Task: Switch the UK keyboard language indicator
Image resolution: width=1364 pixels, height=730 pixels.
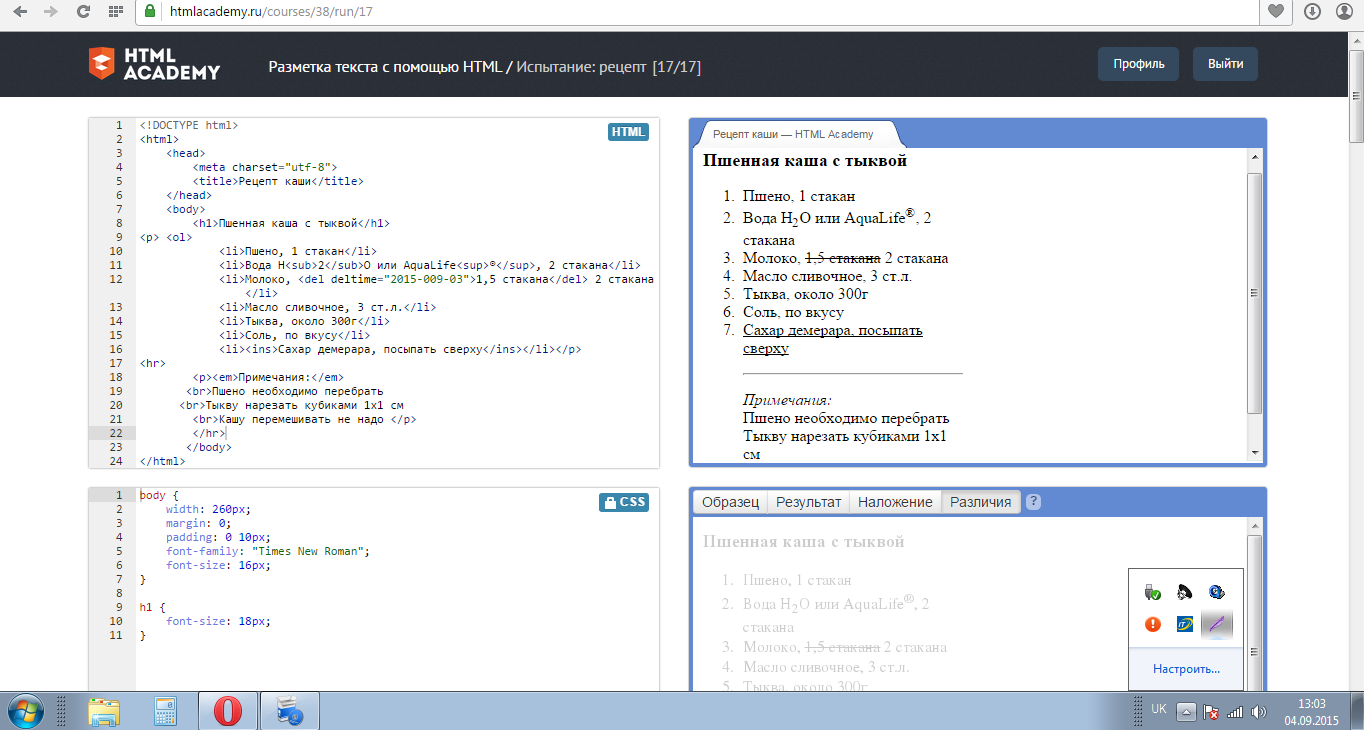Action: [1159, 709]
